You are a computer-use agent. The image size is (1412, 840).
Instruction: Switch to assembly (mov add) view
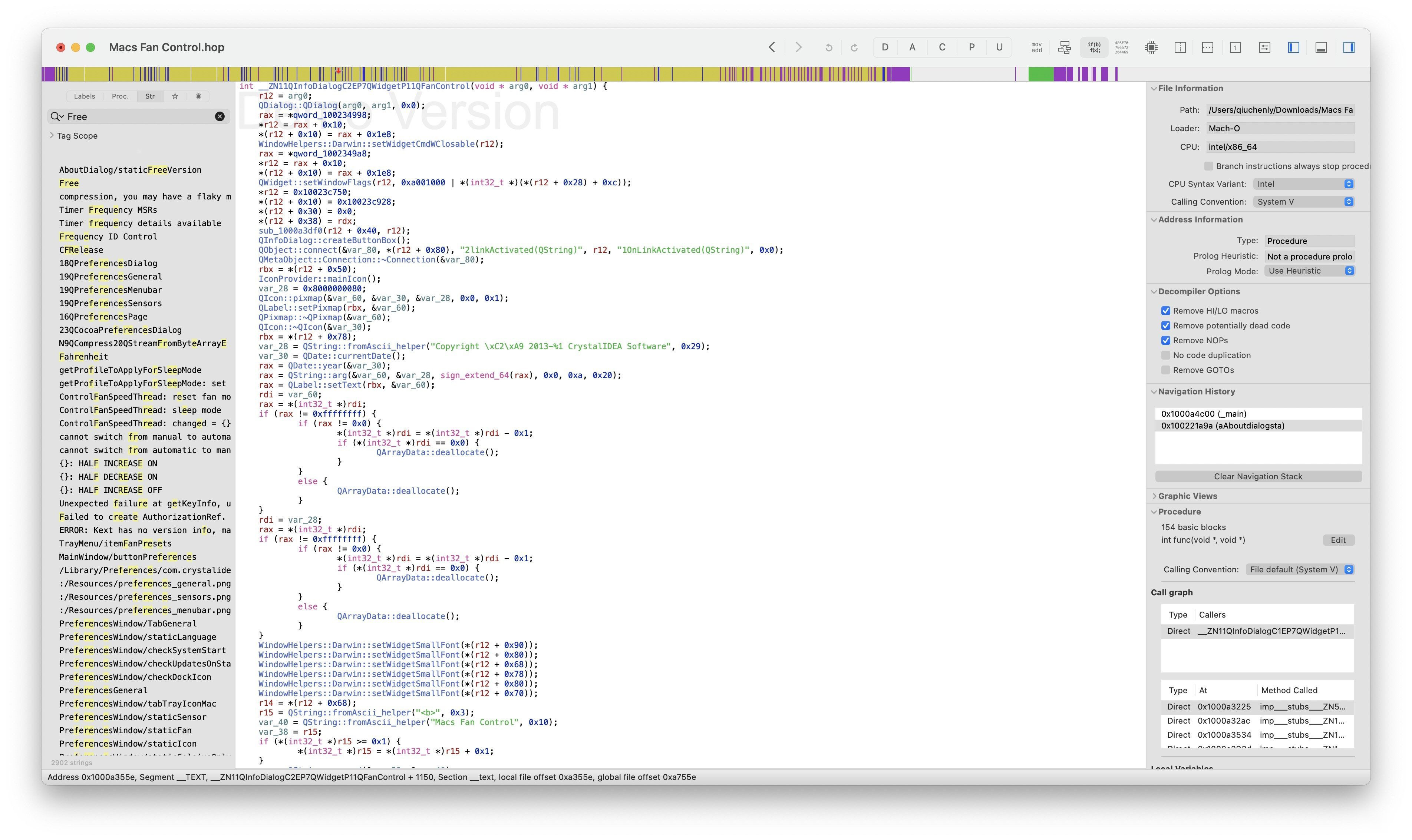(x=1037, y=47)
